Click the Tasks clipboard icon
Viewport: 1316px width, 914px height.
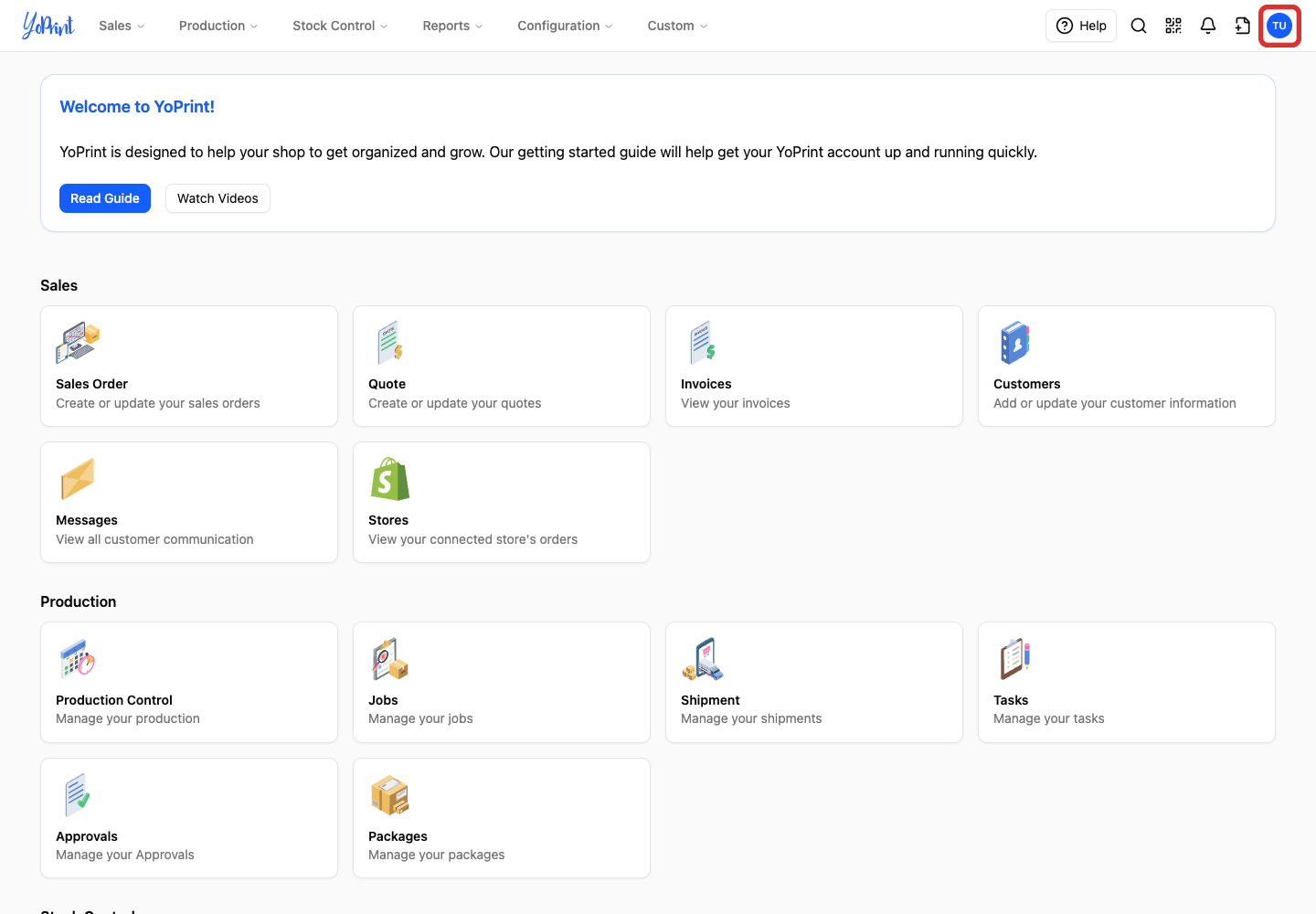pos(1015,659)
